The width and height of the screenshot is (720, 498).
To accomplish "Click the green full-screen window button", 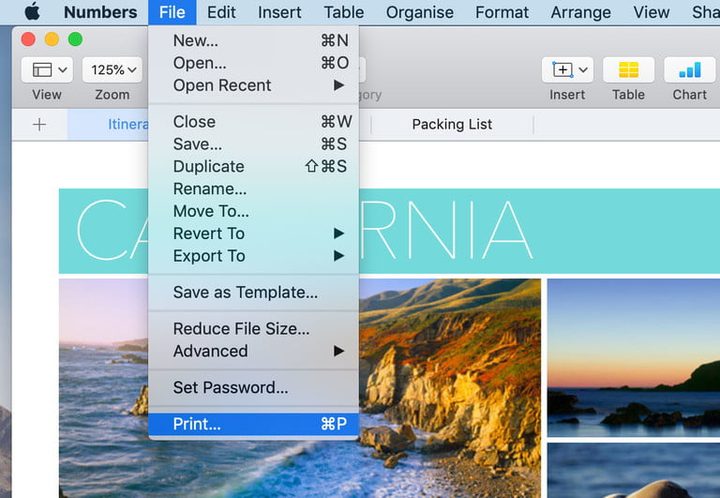I will (75, 39).
